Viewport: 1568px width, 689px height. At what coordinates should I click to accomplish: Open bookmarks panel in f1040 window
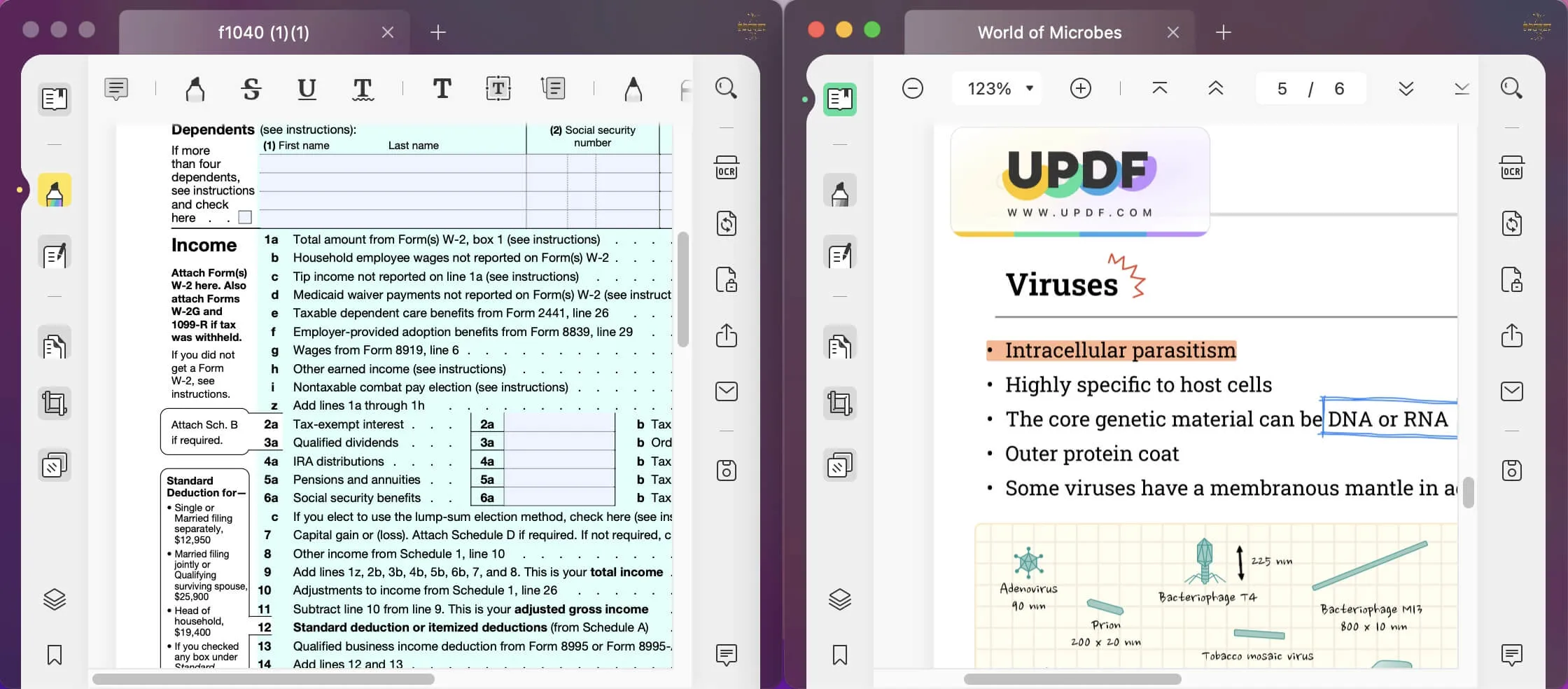pos(55,655)
